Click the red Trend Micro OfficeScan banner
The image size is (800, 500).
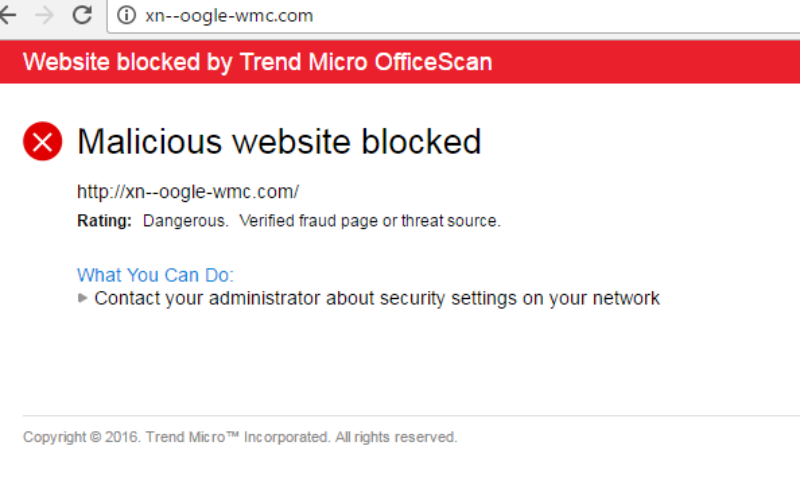[x=400, y=62]
